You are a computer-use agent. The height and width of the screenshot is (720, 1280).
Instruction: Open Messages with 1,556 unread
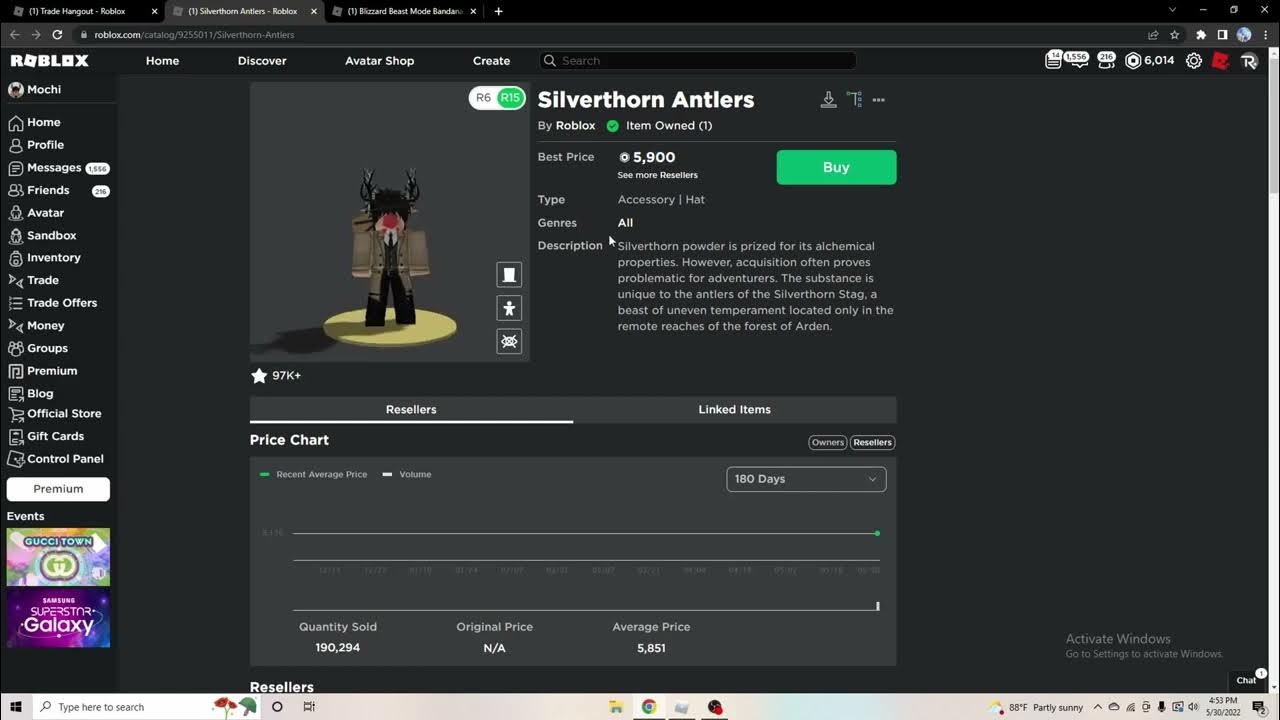(x=58, y=168)
